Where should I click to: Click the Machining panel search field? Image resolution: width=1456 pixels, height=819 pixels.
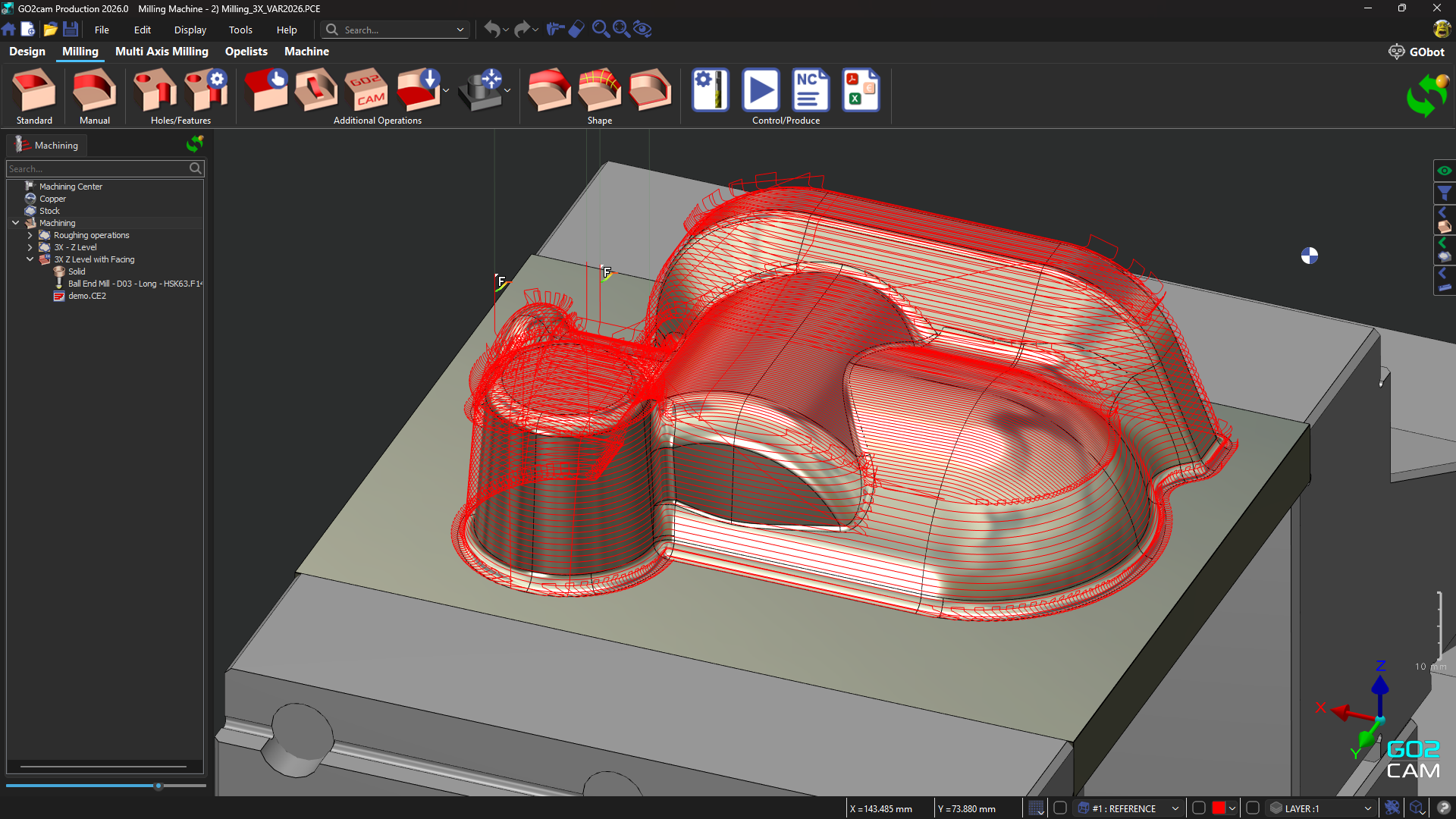point(99,168)
